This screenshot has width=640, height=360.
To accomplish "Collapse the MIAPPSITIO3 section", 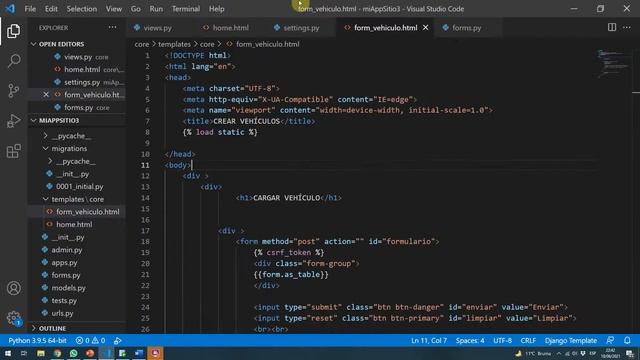I will coord(59,120).
